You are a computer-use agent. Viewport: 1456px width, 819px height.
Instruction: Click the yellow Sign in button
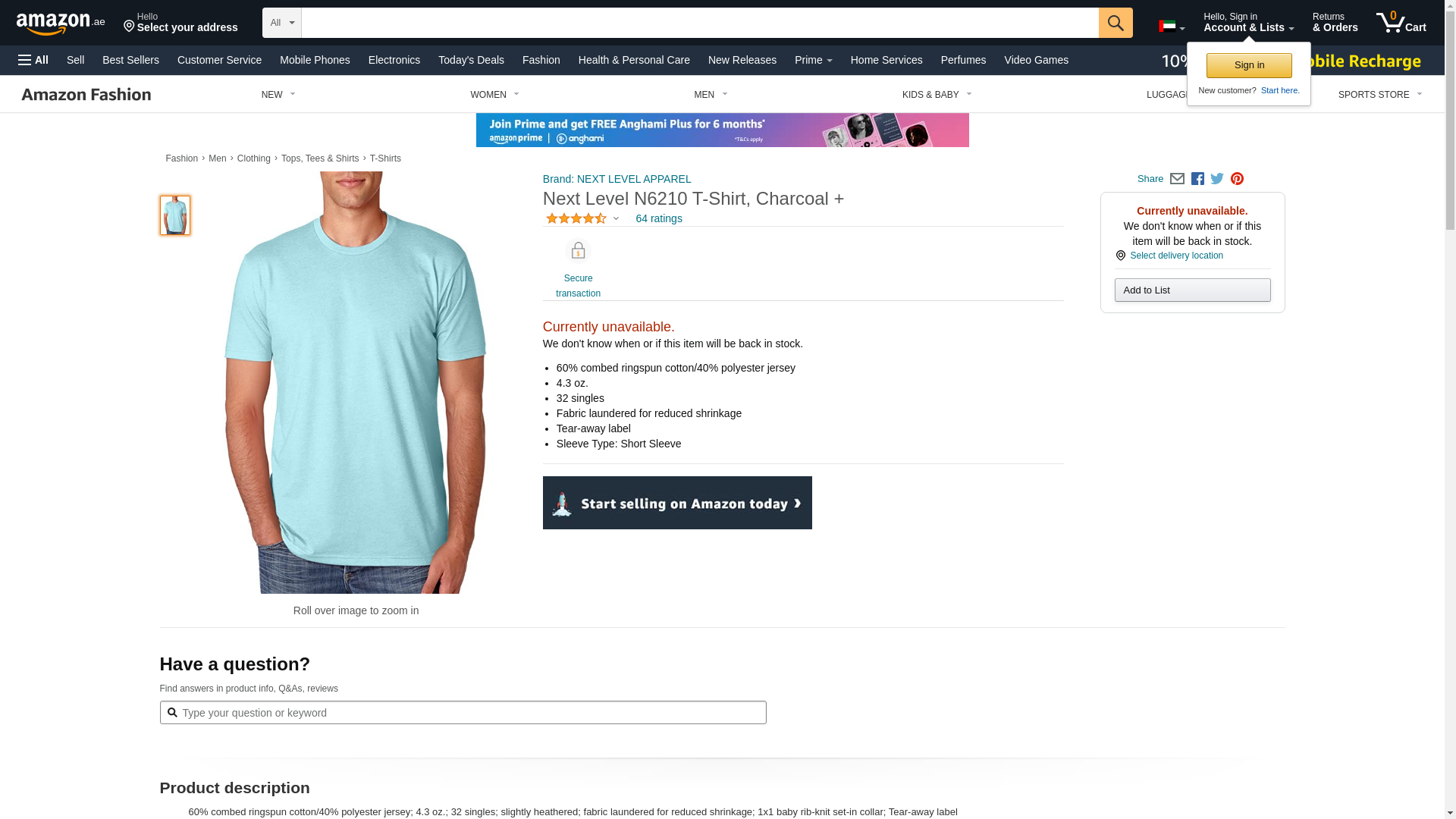click(x=1249, y=65)
